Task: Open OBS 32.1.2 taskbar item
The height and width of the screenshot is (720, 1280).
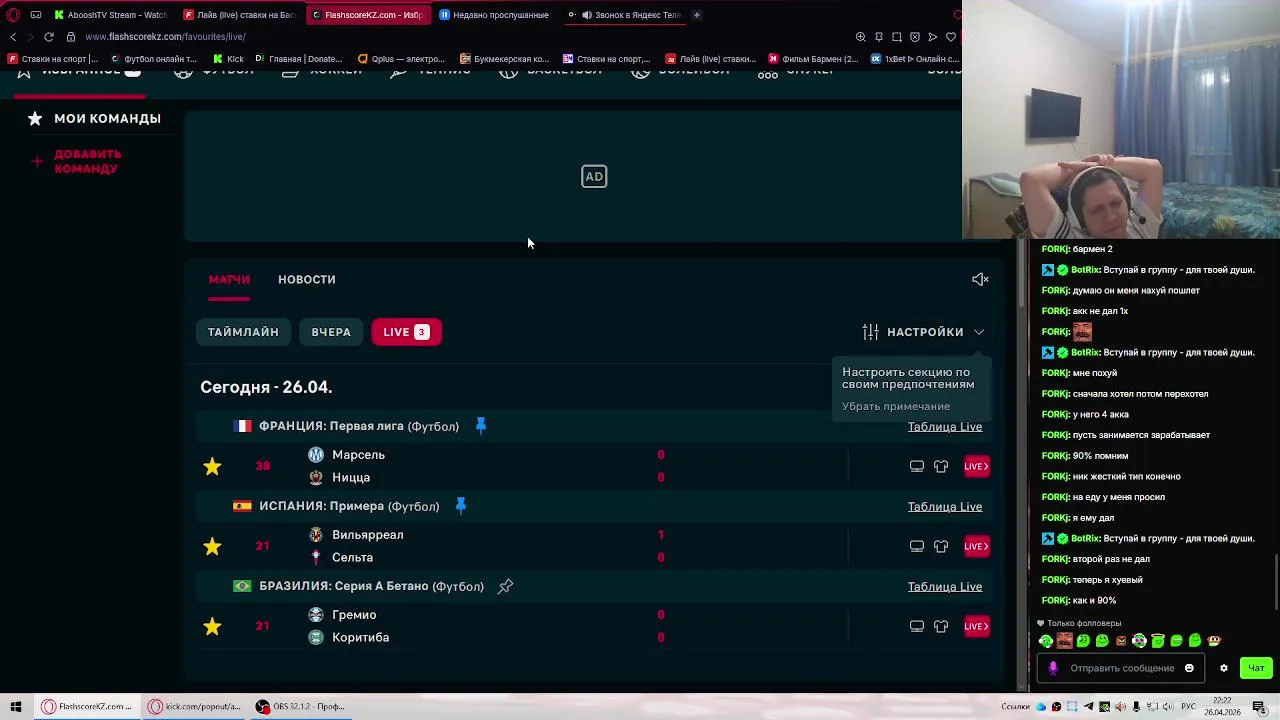Action: tap(300, 707)
